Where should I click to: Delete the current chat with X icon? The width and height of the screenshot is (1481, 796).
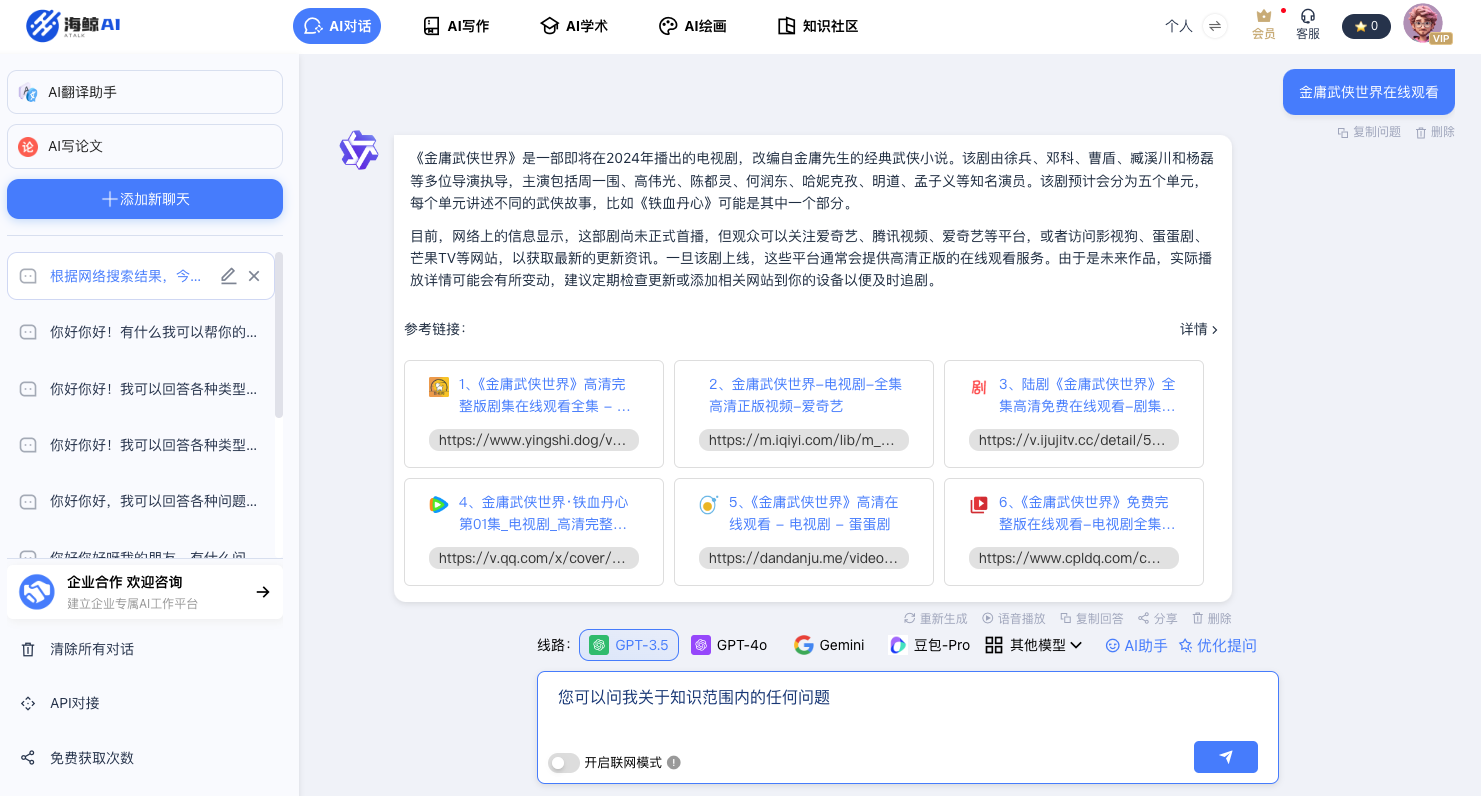tap(254, 276)
